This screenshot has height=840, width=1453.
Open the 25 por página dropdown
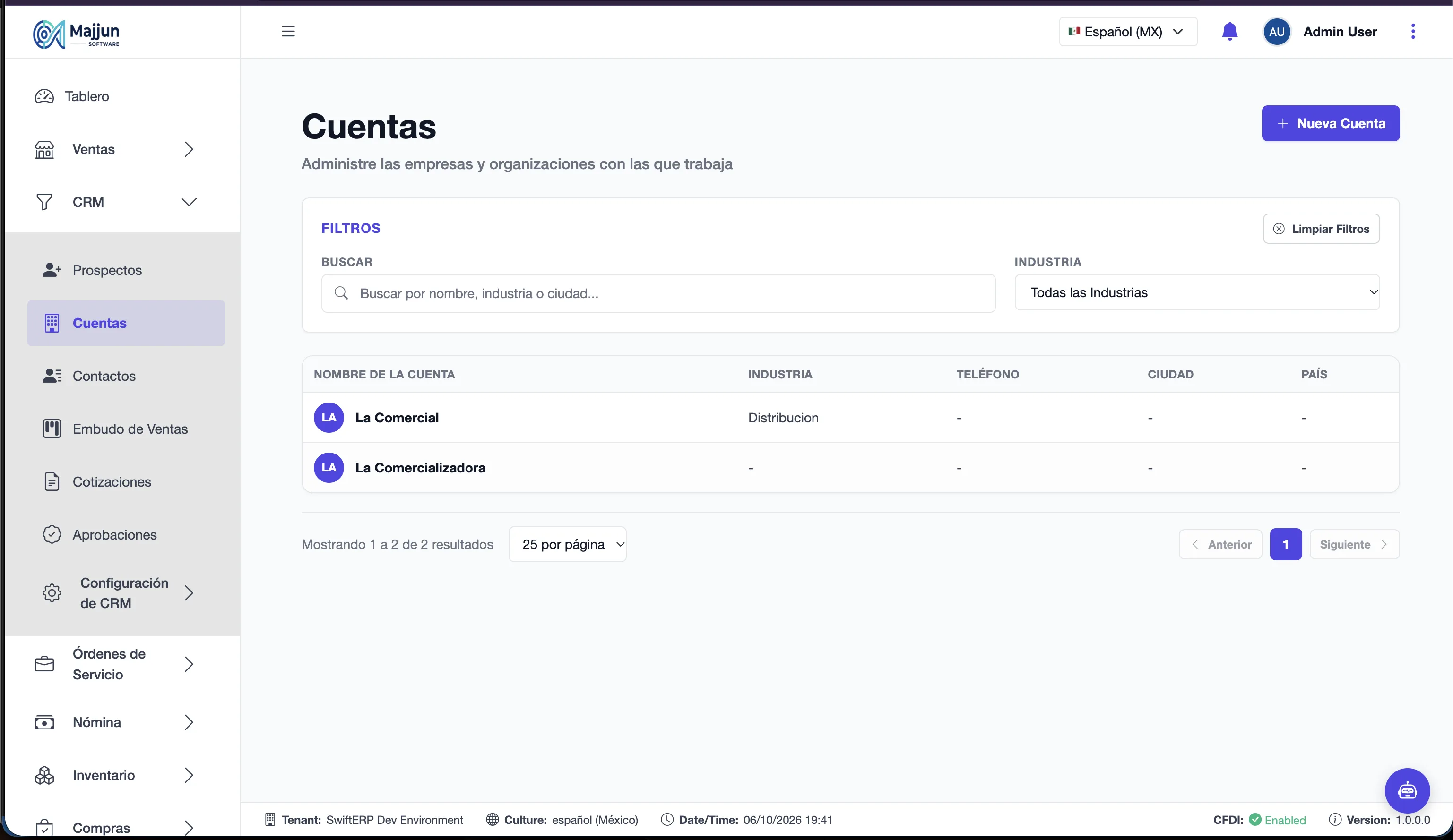pos(567,544)
